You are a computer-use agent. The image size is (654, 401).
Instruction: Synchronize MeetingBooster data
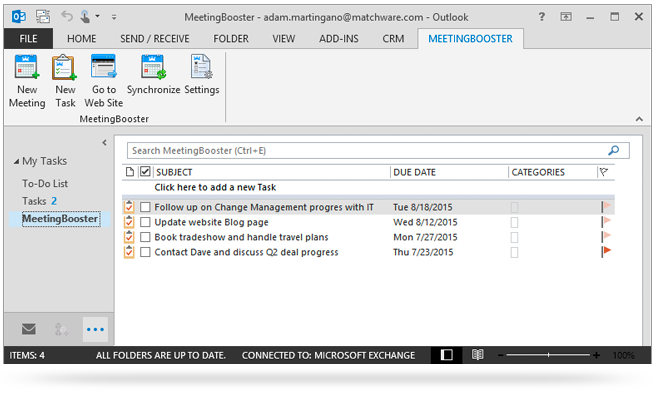point(153,75)
